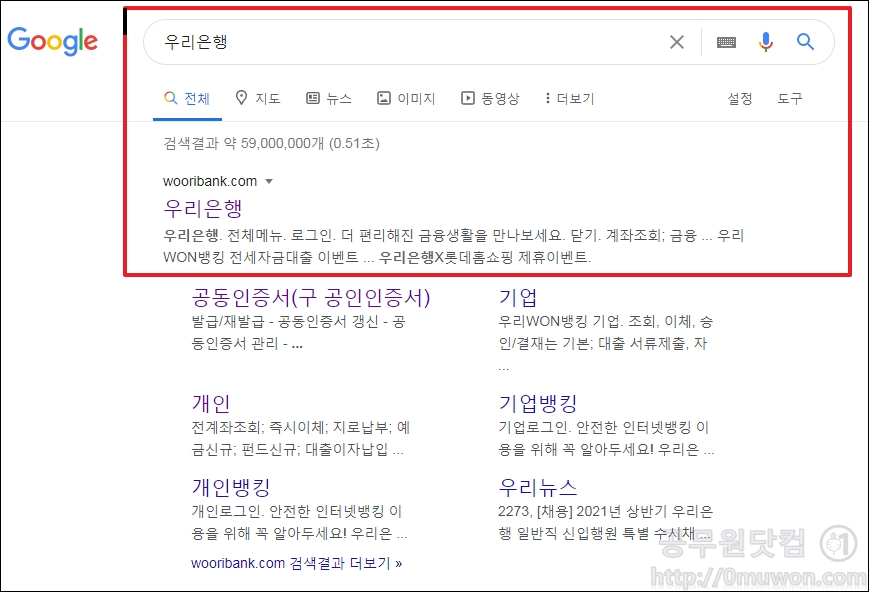Open the 더보기 menu

pos(569,99)
